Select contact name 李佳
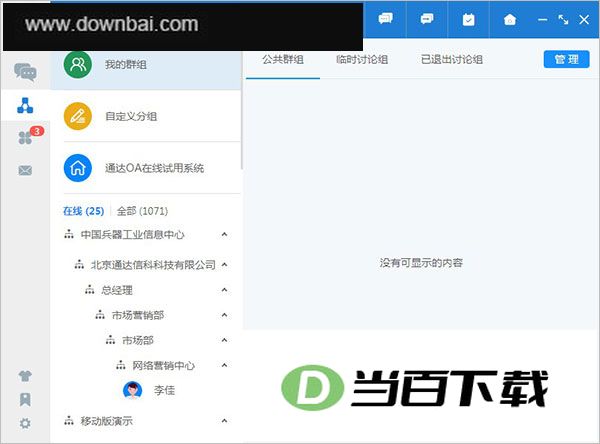 165,390
